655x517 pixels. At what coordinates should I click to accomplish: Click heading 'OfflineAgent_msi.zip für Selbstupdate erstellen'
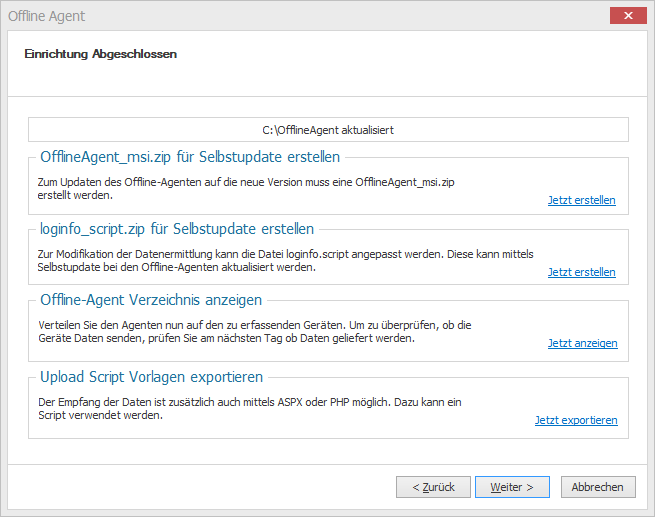pyautogui.click(x=190, y=157)
